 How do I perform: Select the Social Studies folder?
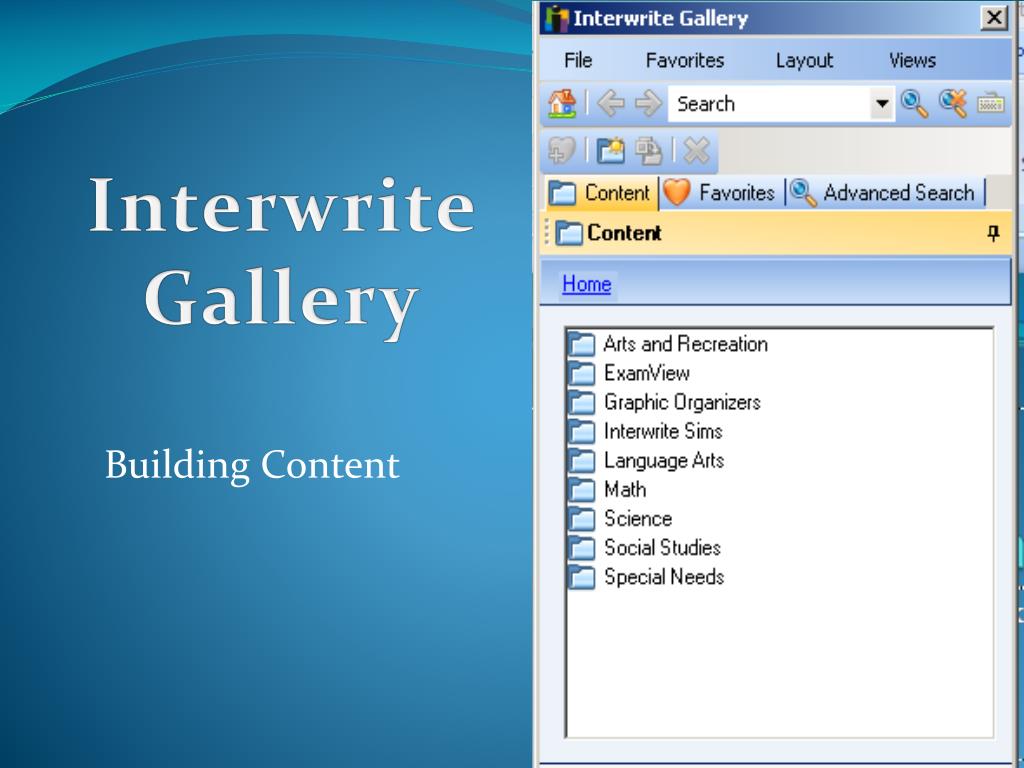coord(645,547)
